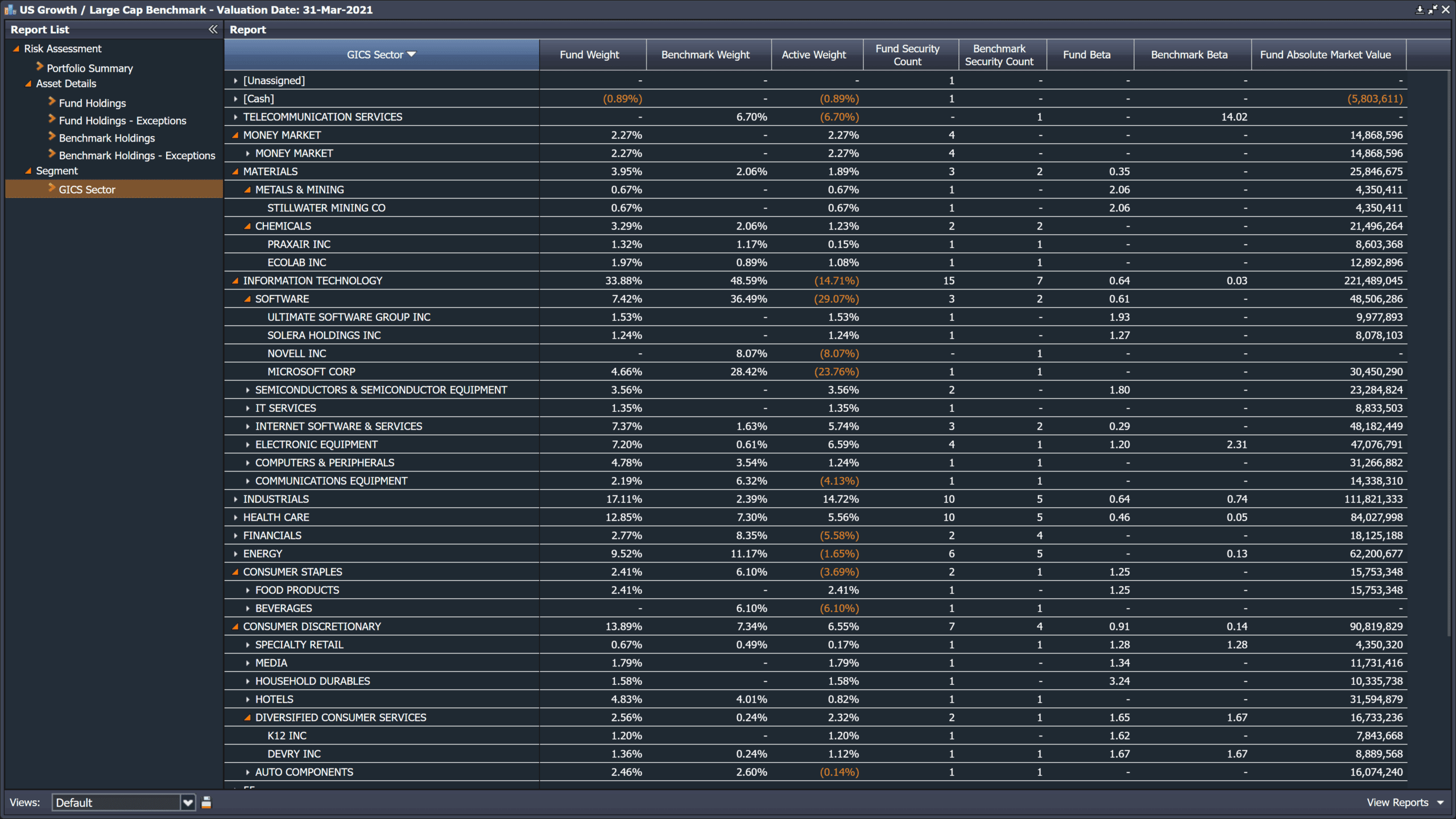This screenshot has height=819, width=1456.
Task: Click arrow icon beside Portfolio Summary
Action: (x=40, y=67)
